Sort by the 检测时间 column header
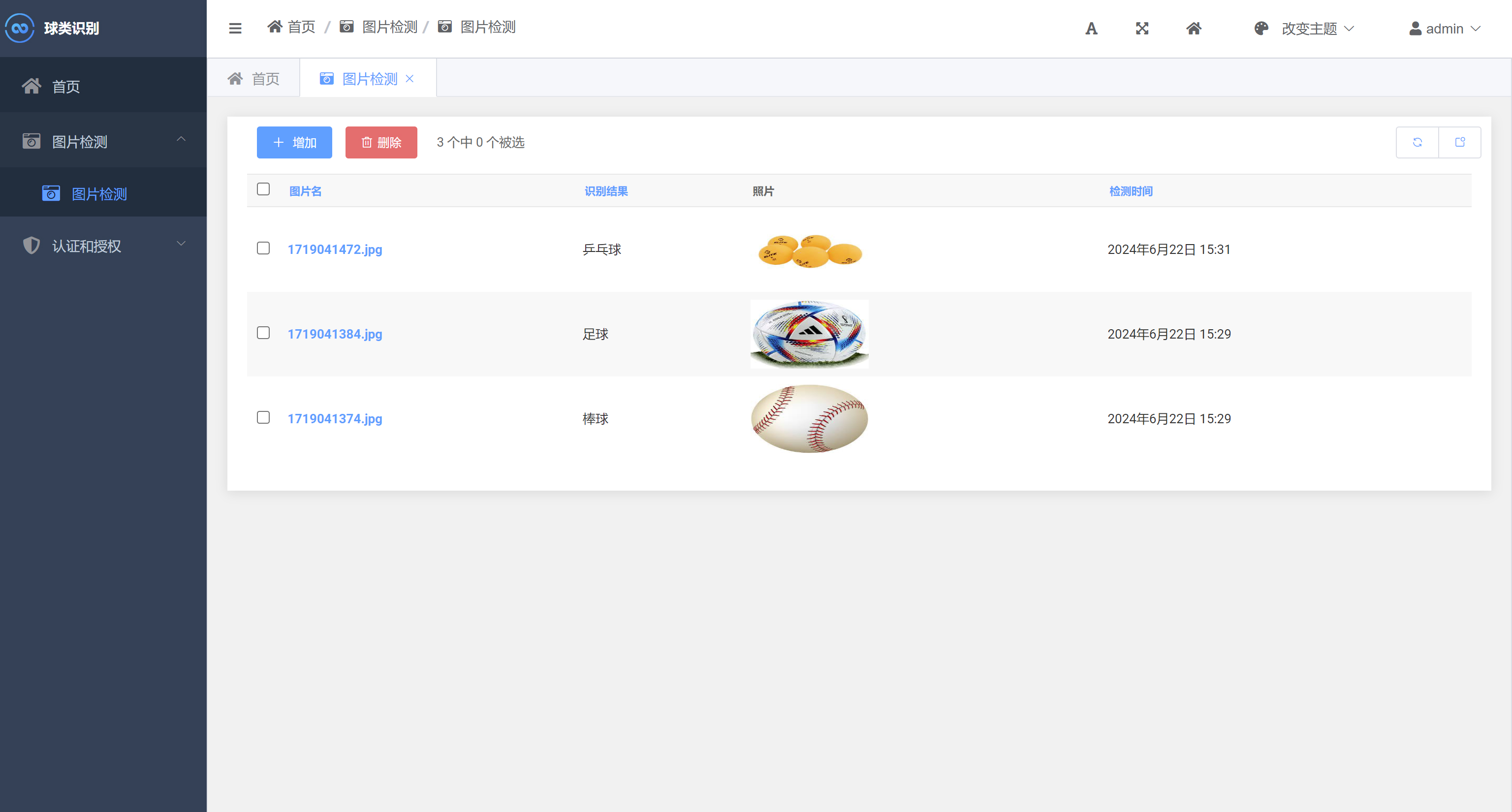The width and height of the screenshot is (1512, 812). [1131, 190]
